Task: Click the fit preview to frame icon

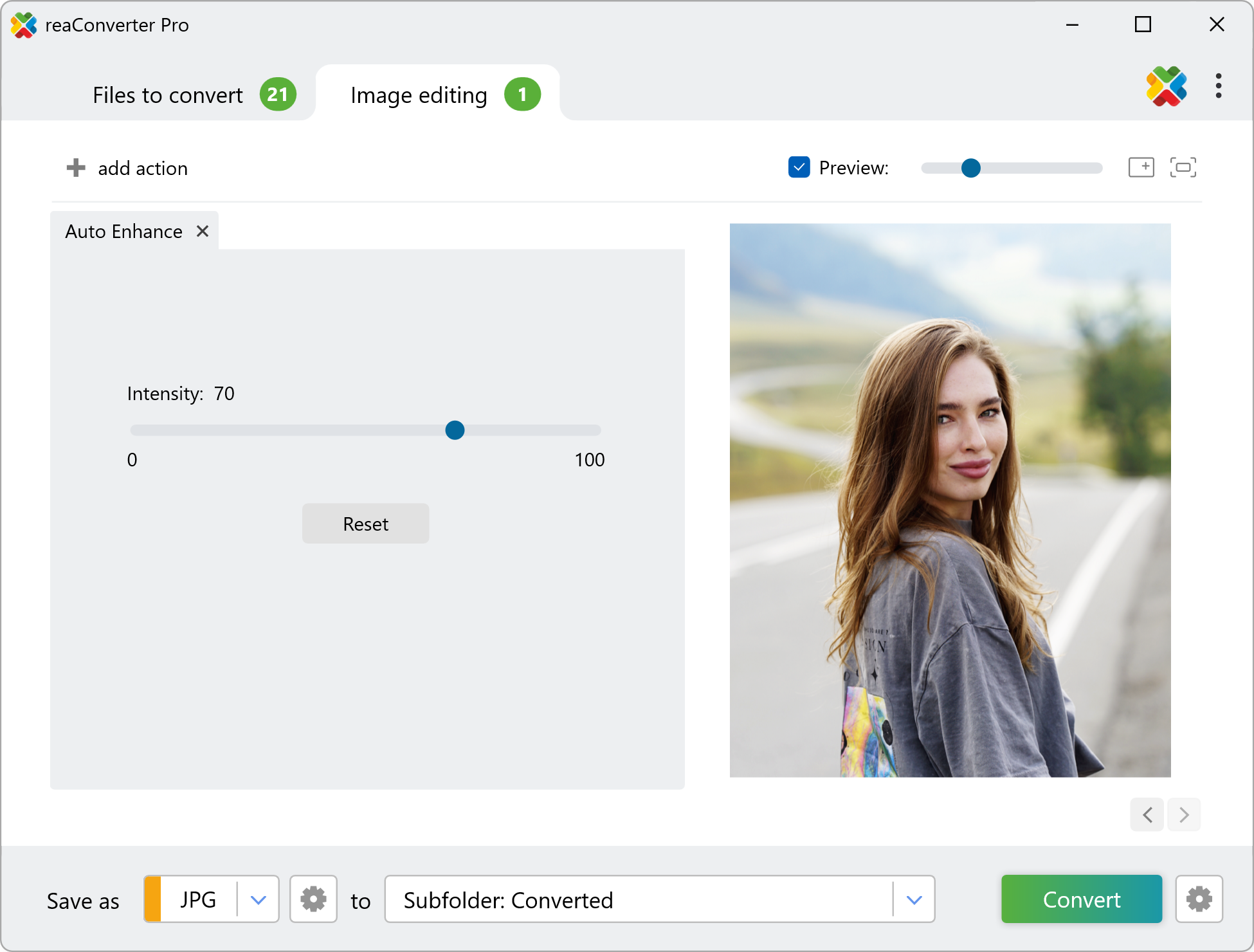Action: click(x=1183, y=167)
